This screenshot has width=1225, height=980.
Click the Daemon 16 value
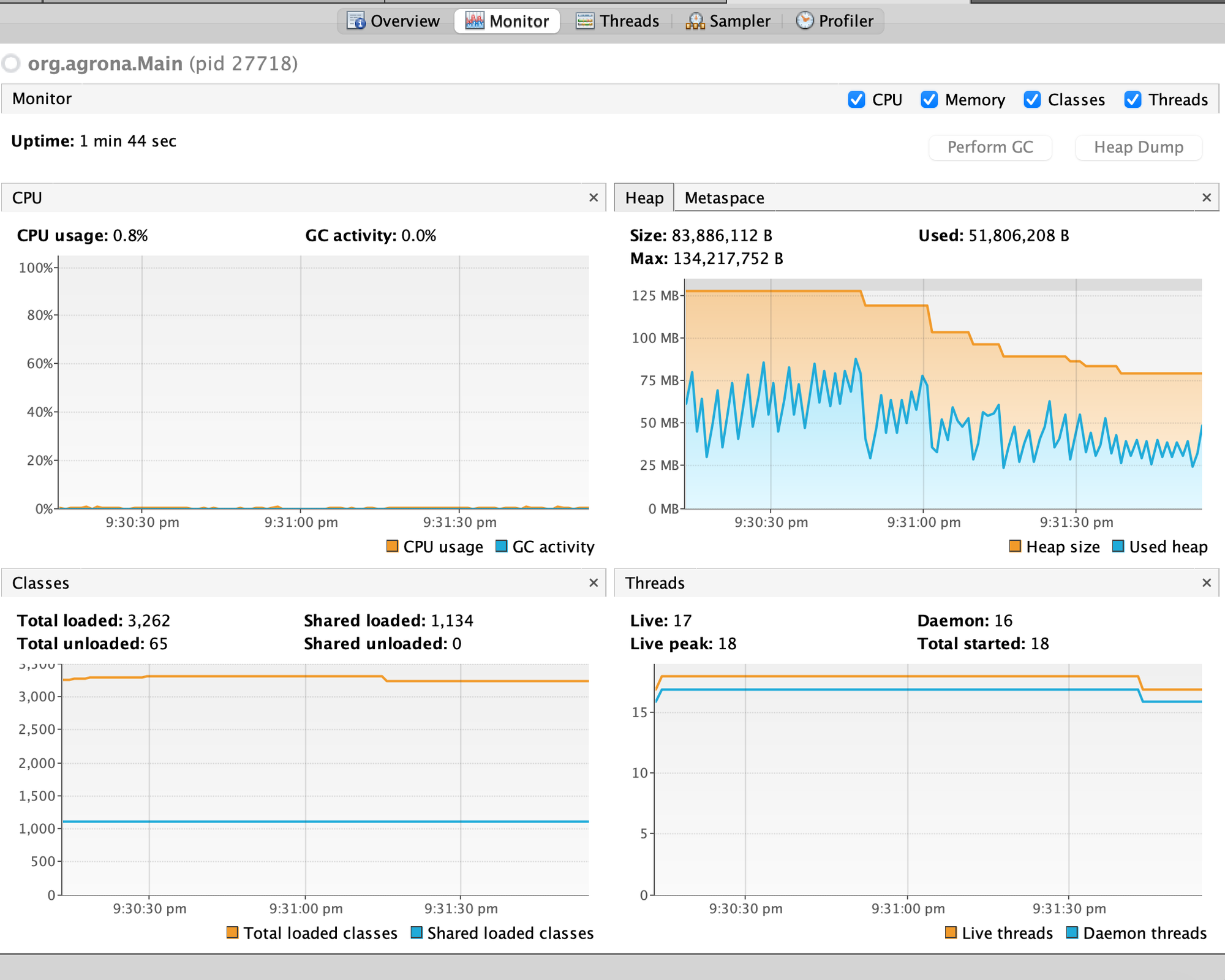pos(1003,620)
